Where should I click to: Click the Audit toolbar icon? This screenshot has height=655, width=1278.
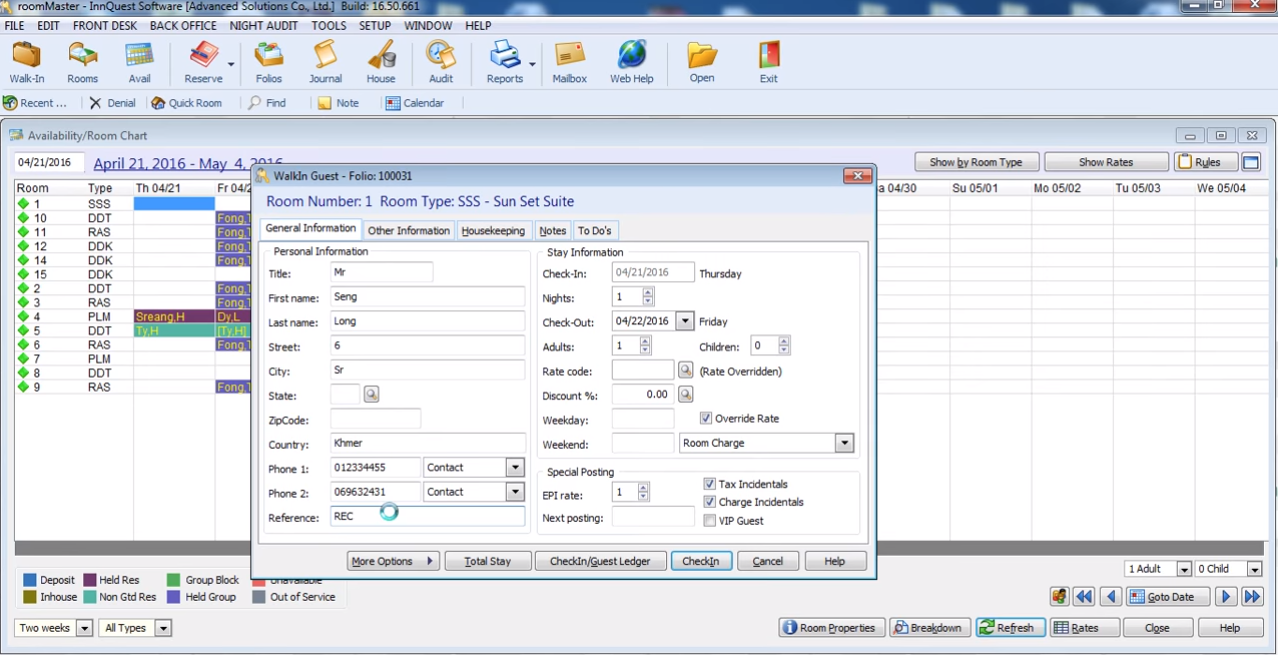tap(441, 62)
